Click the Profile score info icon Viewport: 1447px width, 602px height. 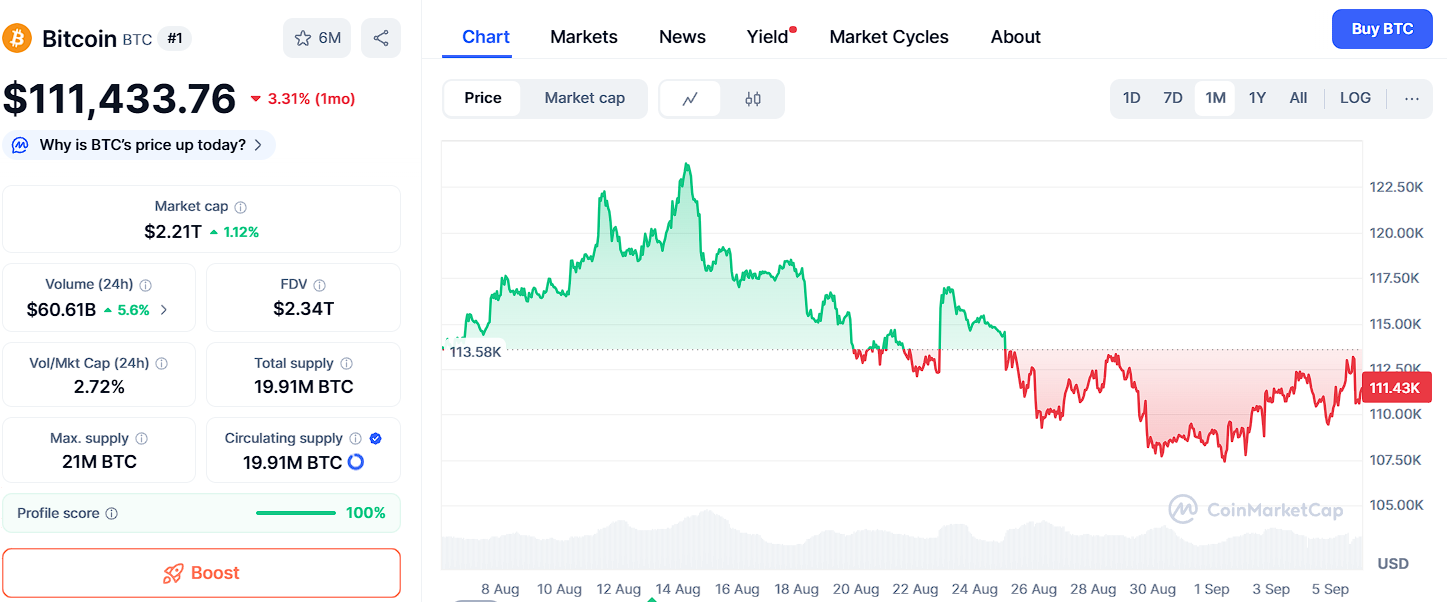point(112,514)
